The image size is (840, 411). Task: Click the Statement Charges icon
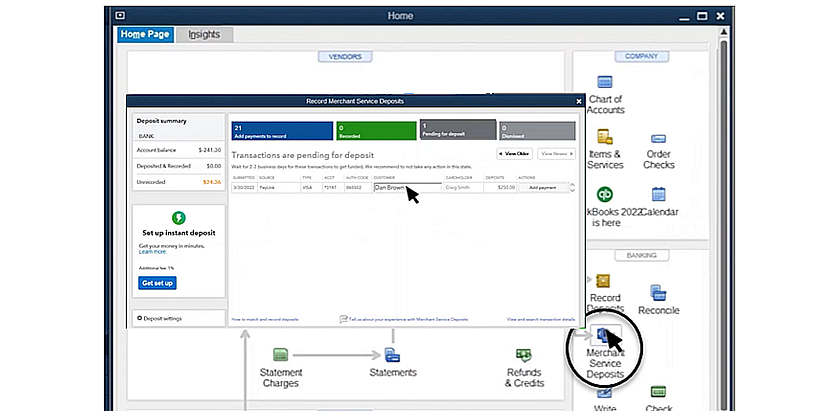pyautogui.click(x=281, y=355)
